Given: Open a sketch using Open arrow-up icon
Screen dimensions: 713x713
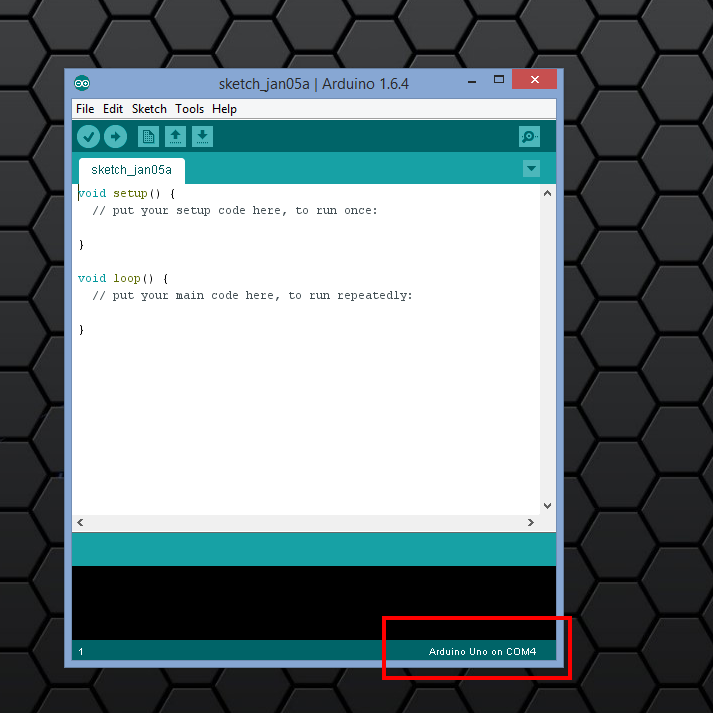Looking at the screenshot, I should point(176,136).
